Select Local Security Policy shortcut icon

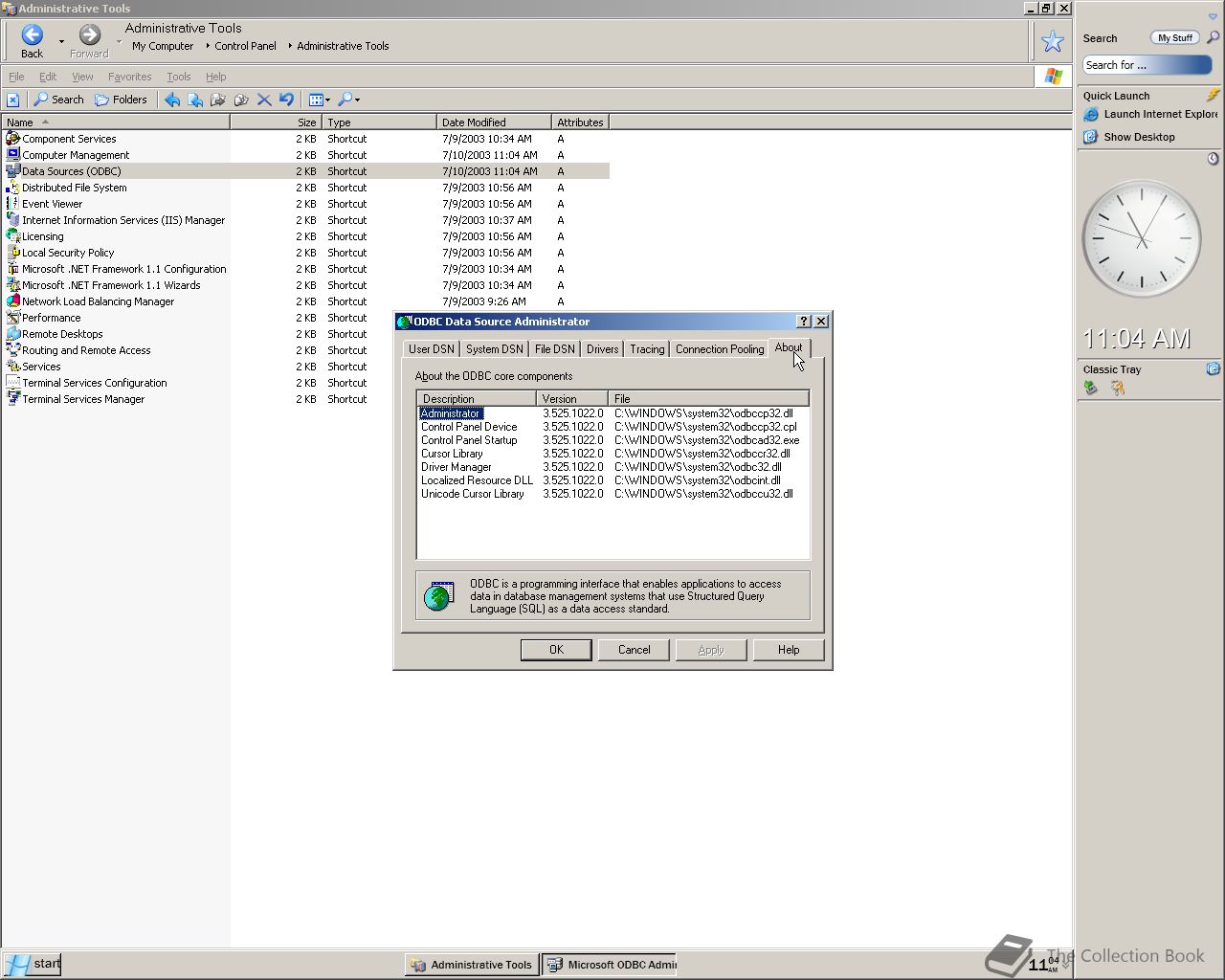13,253
